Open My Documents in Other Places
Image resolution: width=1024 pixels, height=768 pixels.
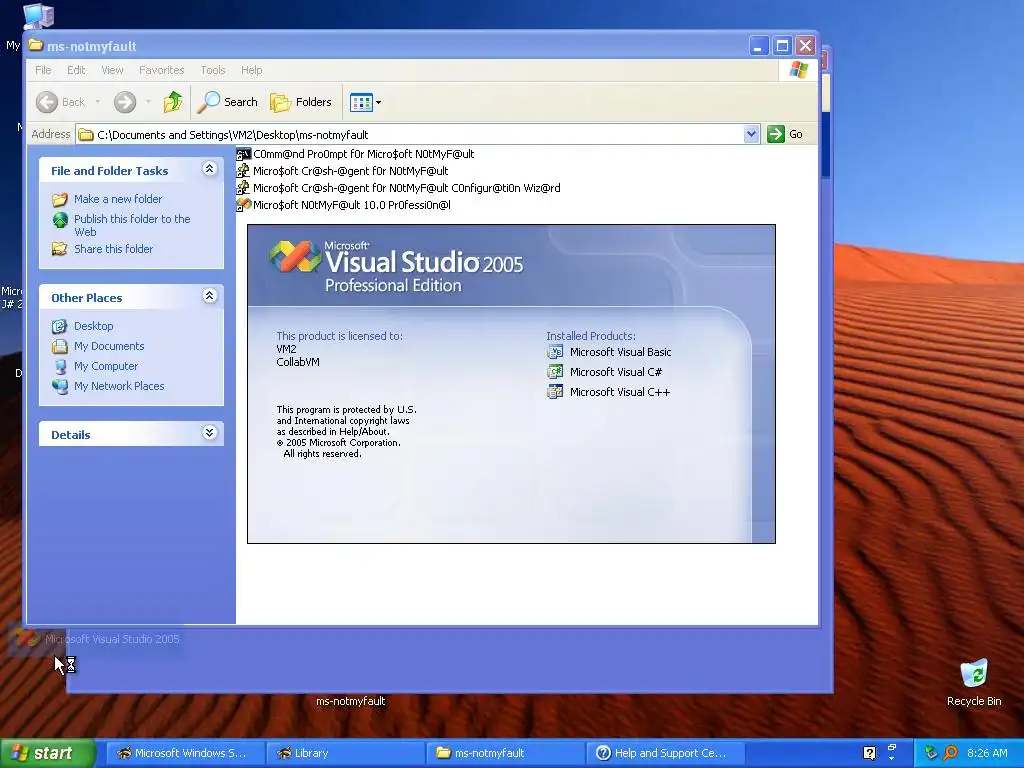tap(108, 346)
